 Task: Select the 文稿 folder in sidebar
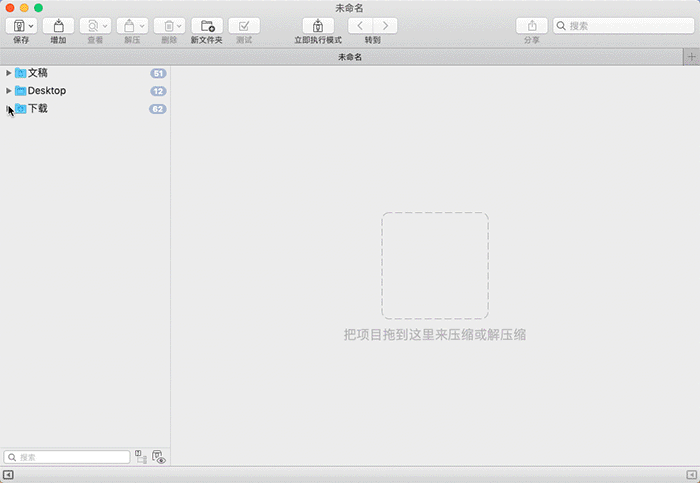coord(85,73)
